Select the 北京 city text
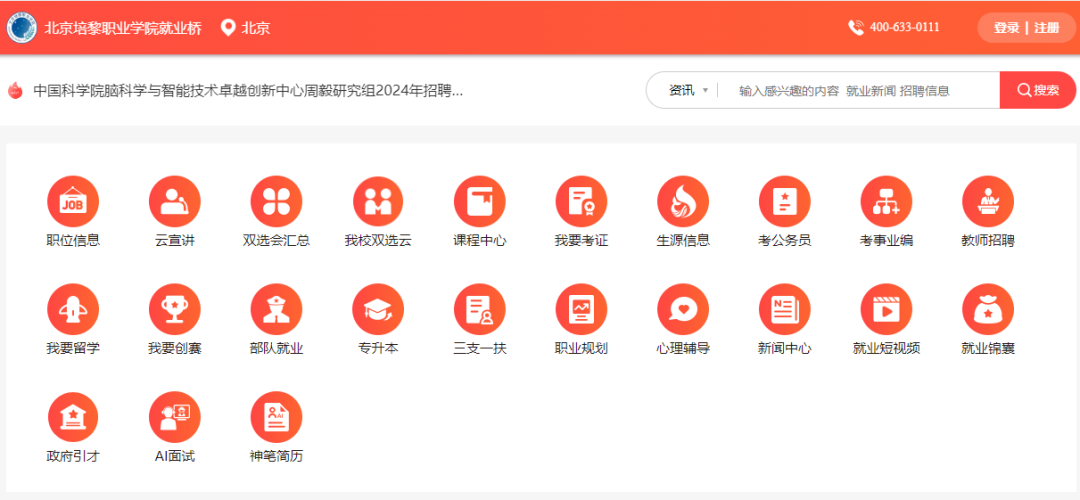Image resolution: width=1080 pixels, height=500 pixels. tap(256, 28)
